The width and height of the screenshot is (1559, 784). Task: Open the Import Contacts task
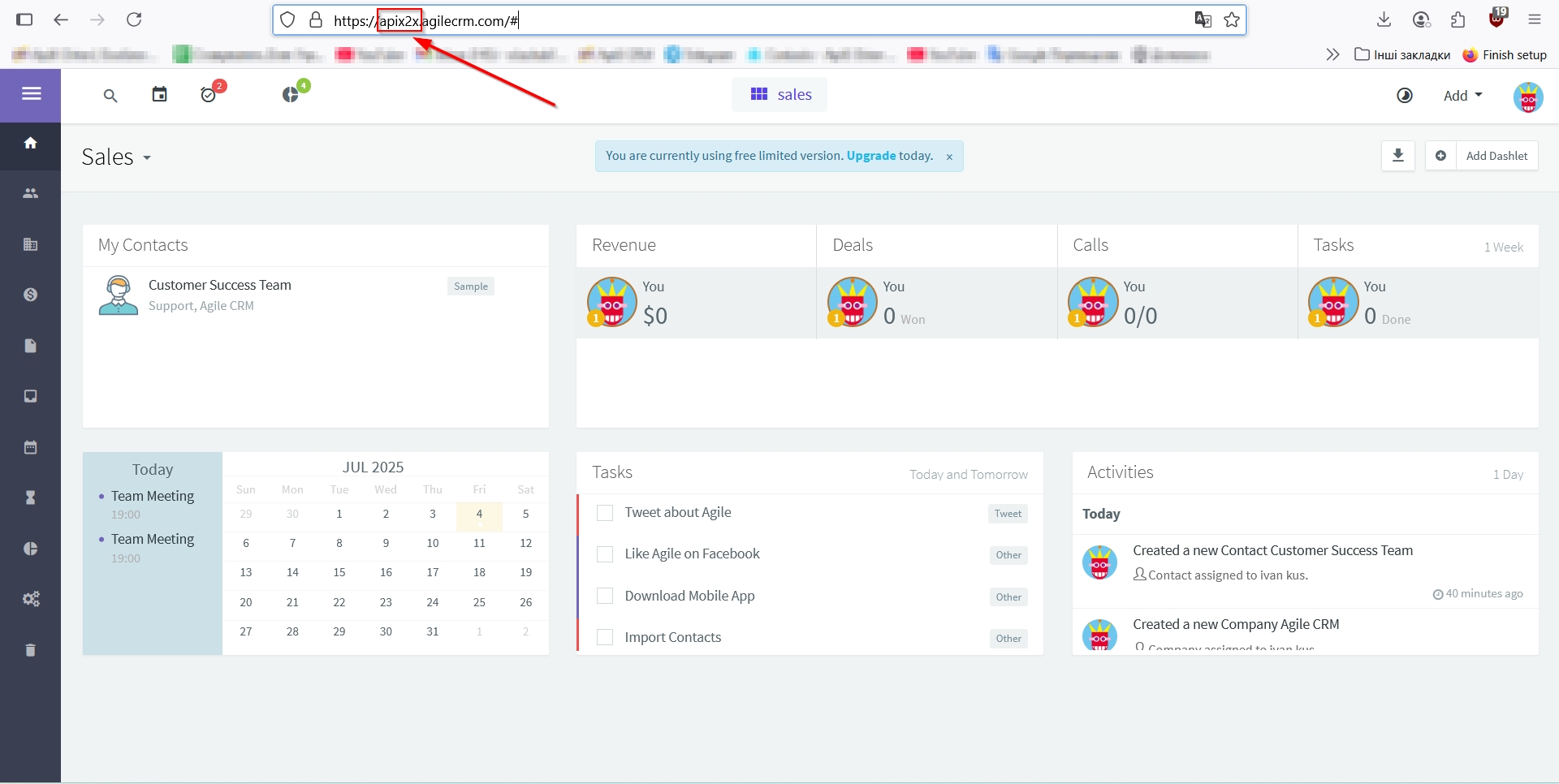673,637
